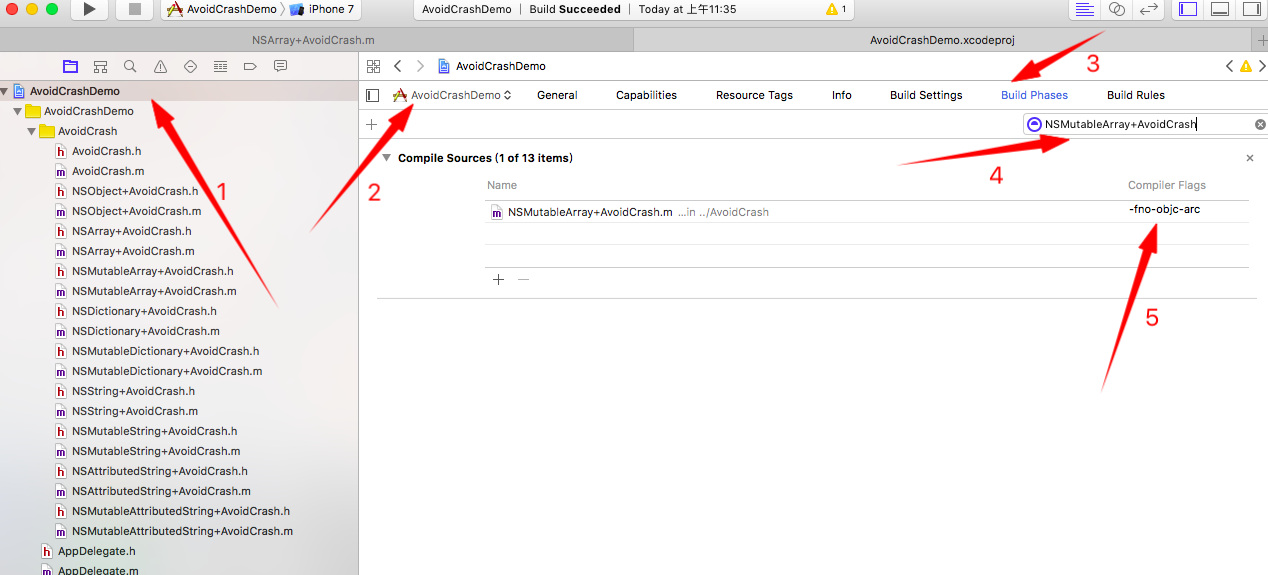The image size is (1268, 575).
Task: Switch to the Build Rules tab
Action: [x=1135, y=95]
